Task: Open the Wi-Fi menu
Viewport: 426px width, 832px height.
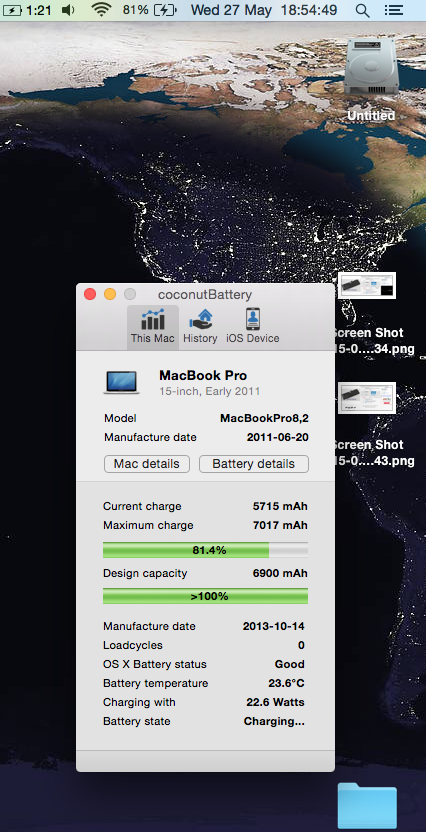Action: (x=101, y=10)
